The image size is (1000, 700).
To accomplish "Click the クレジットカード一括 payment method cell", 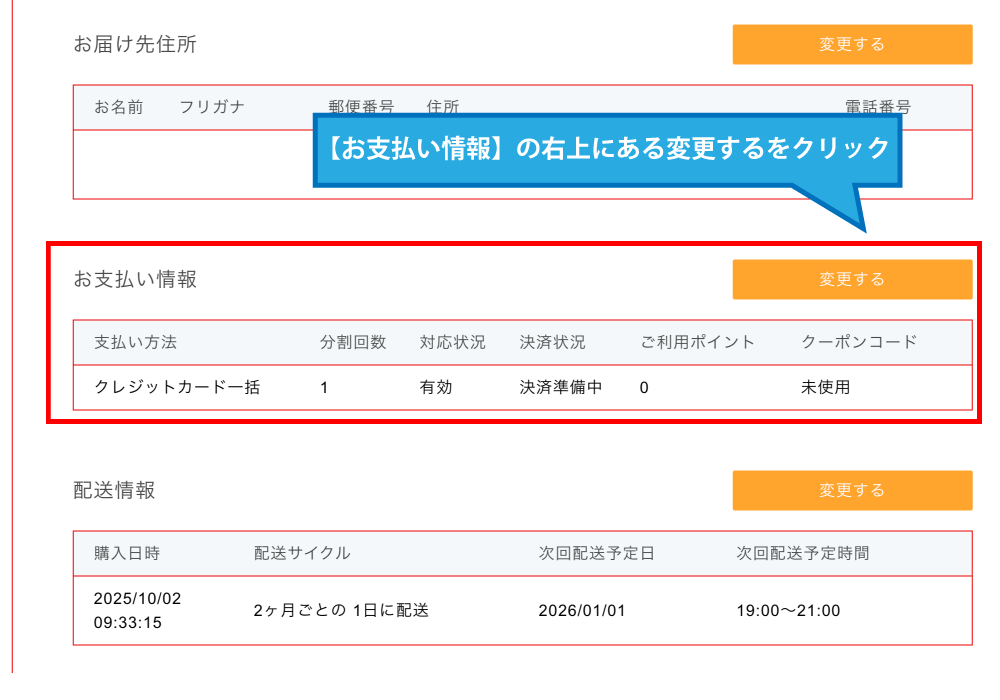I will [177, 387].
